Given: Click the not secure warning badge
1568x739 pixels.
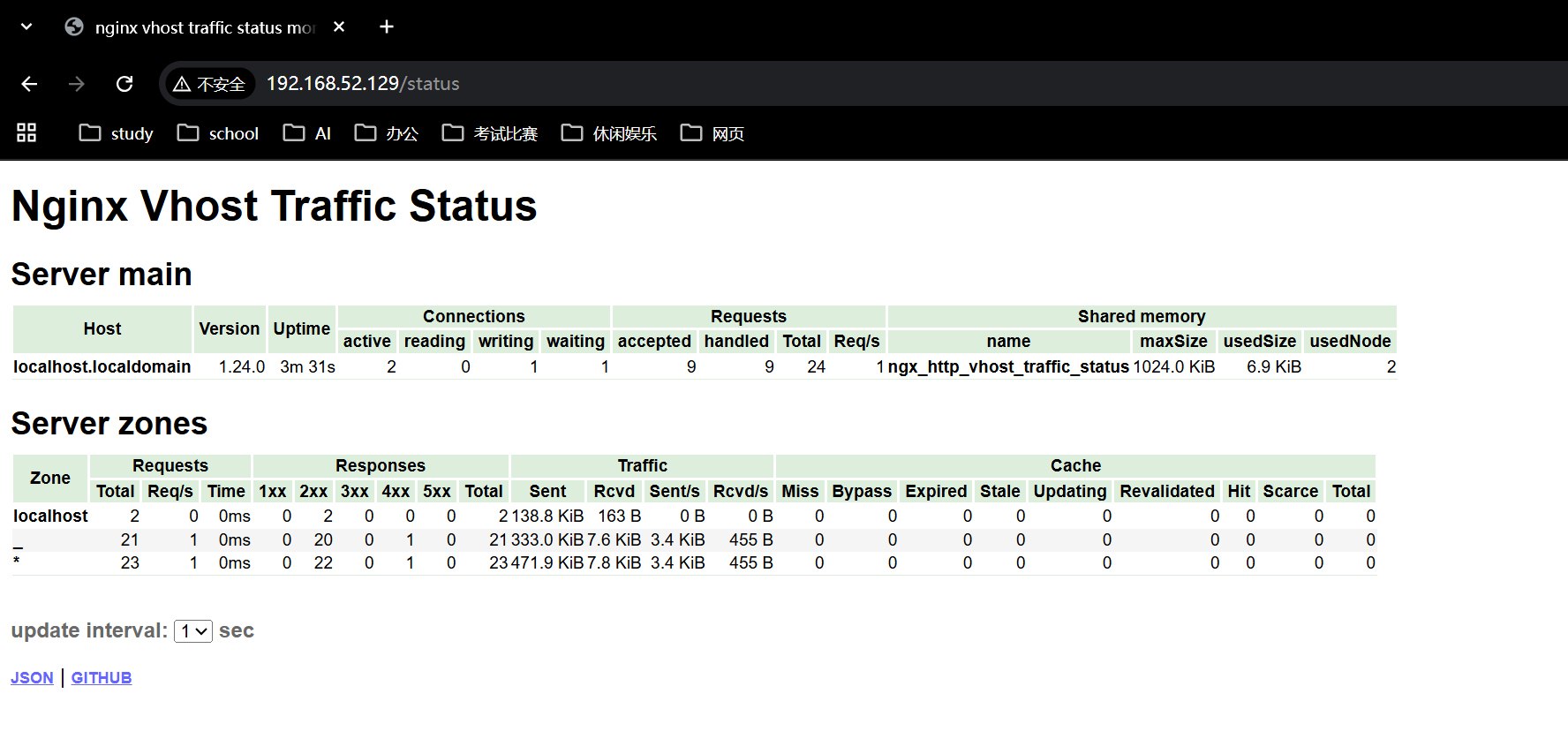Looking at the screenshot, I should point(209,84).
